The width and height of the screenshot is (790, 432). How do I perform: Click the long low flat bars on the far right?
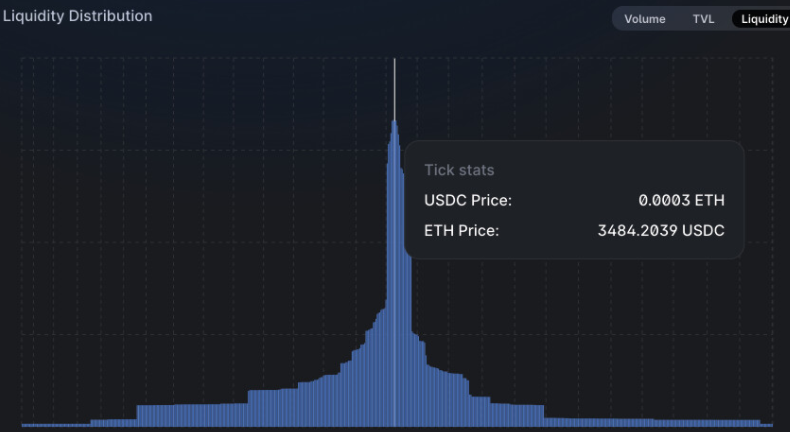point(652,422)
